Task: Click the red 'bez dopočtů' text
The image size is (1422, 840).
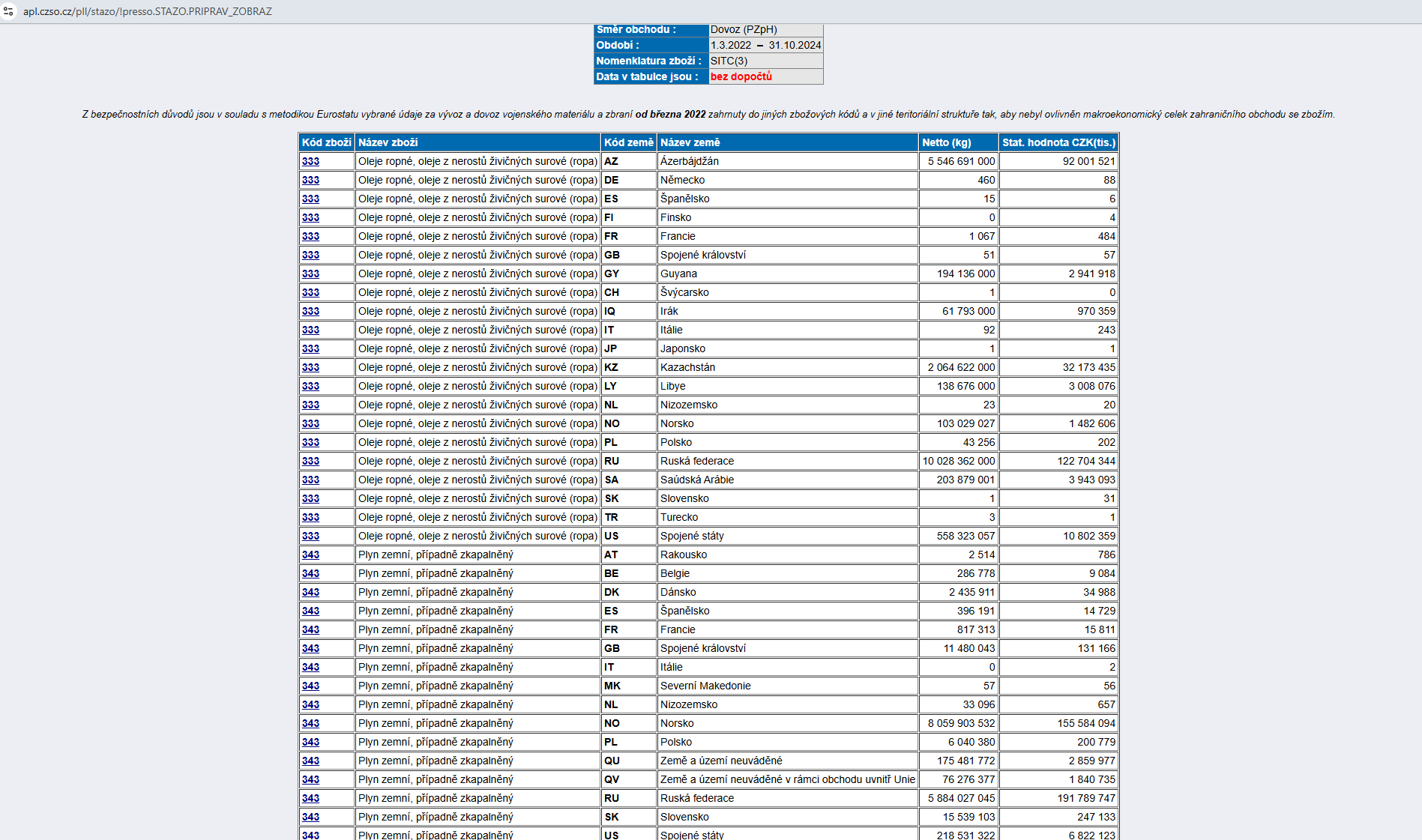Action: (741, 76)
